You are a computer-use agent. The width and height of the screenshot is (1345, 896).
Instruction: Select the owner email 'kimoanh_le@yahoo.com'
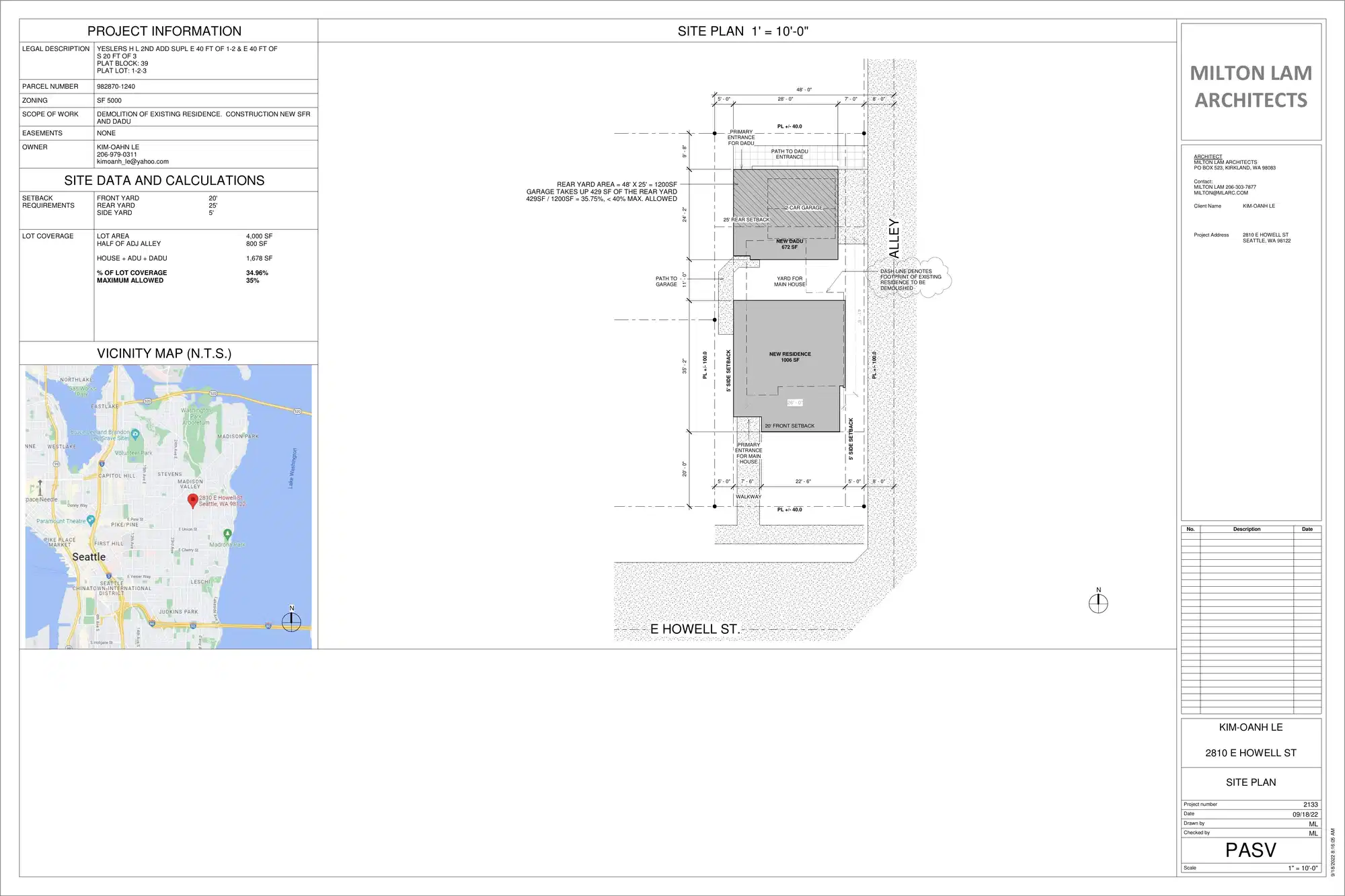132,162
